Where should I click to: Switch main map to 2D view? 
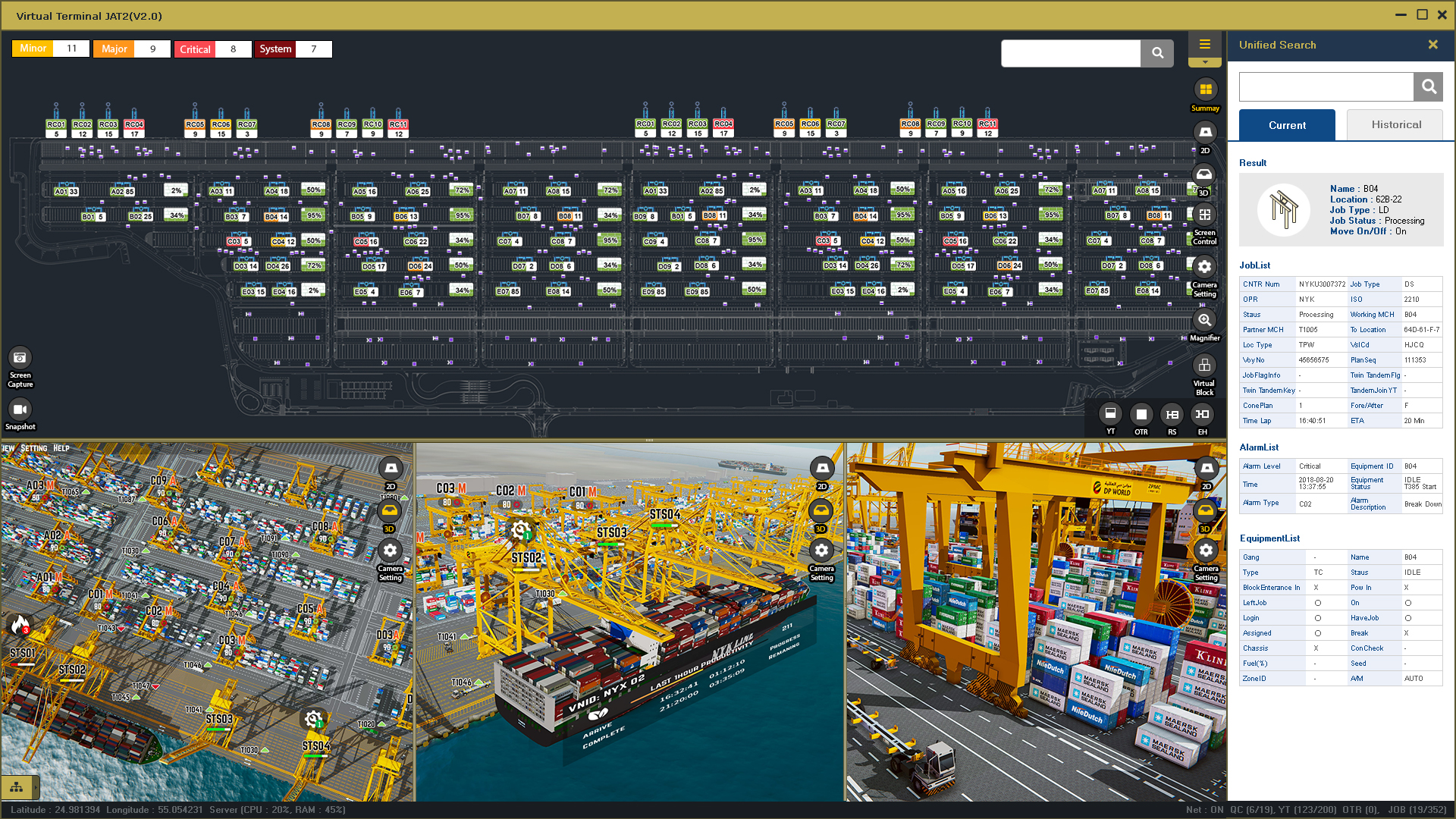(x=1205, y=133)
